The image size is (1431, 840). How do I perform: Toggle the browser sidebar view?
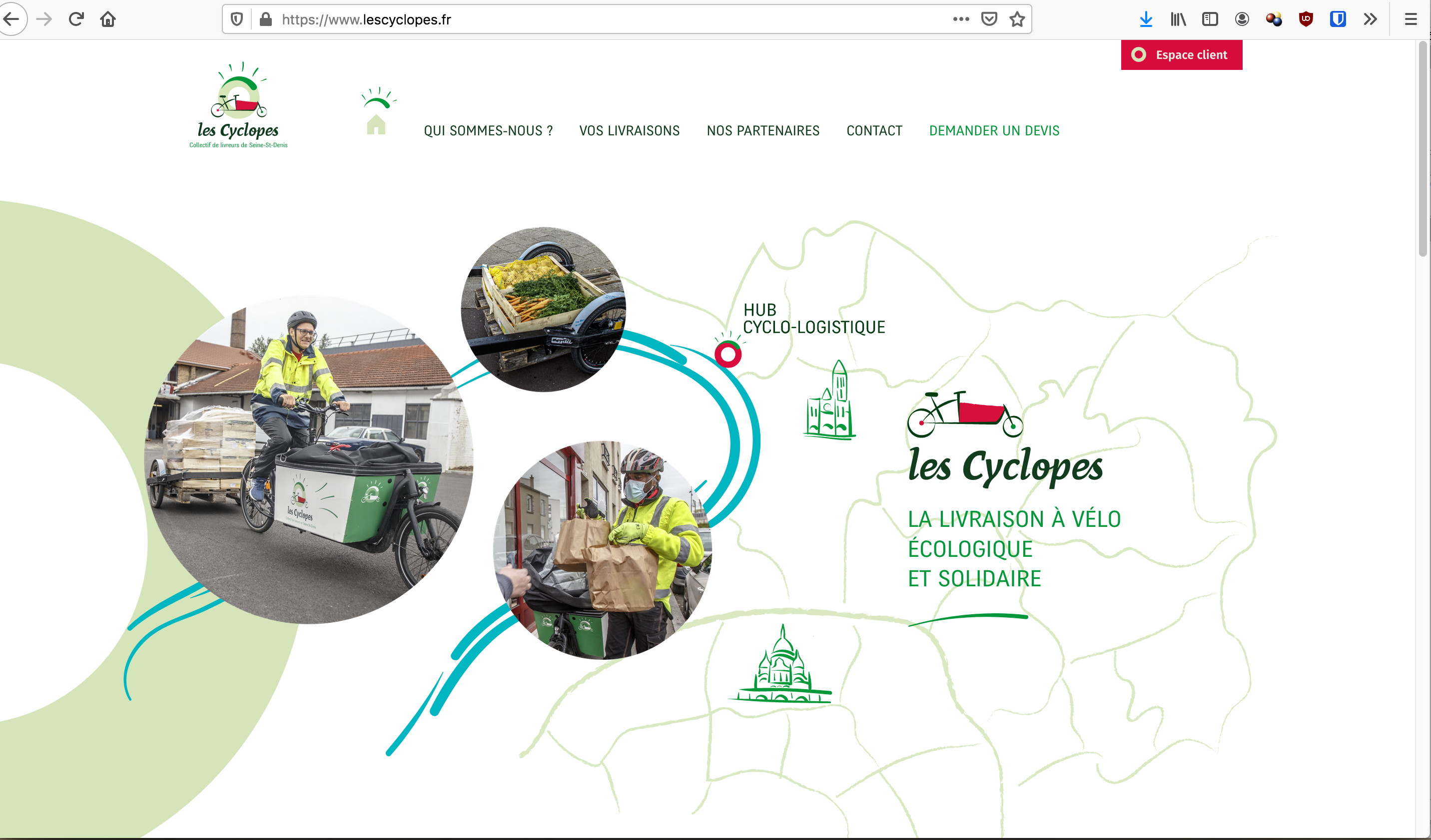[x=1210, y=19]
